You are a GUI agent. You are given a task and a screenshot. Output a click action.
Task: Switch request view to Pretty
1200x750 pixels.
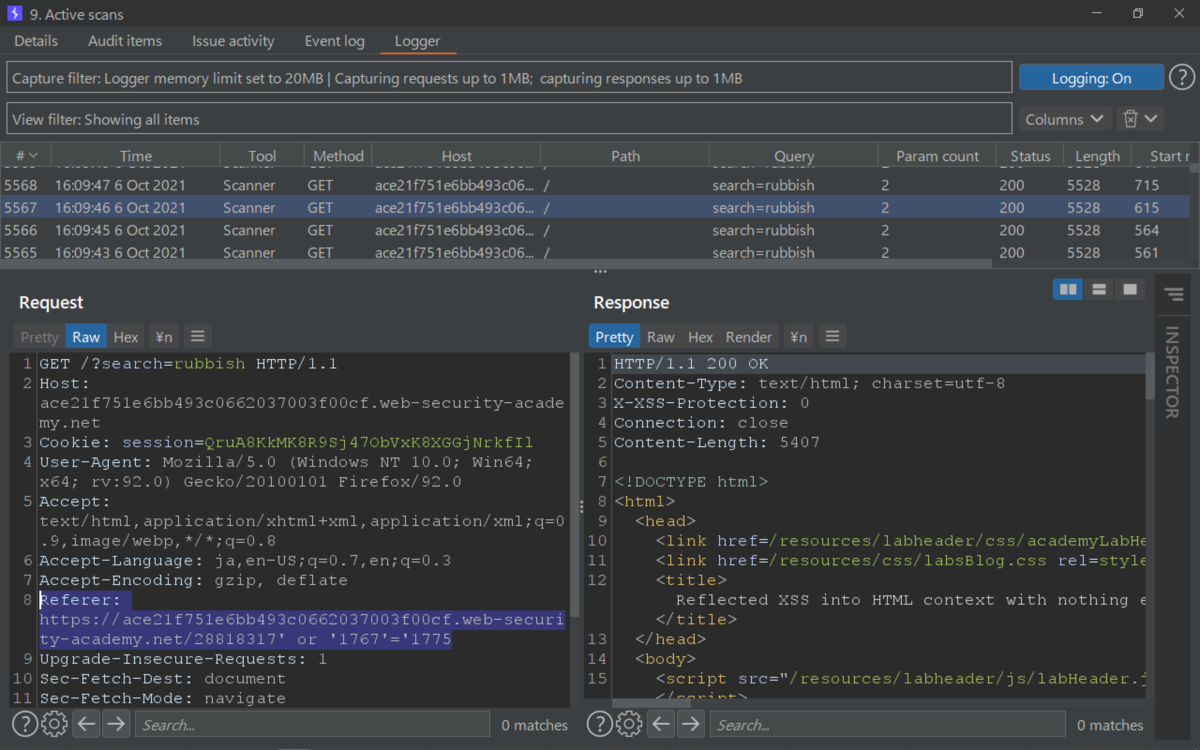pos(40,337)
